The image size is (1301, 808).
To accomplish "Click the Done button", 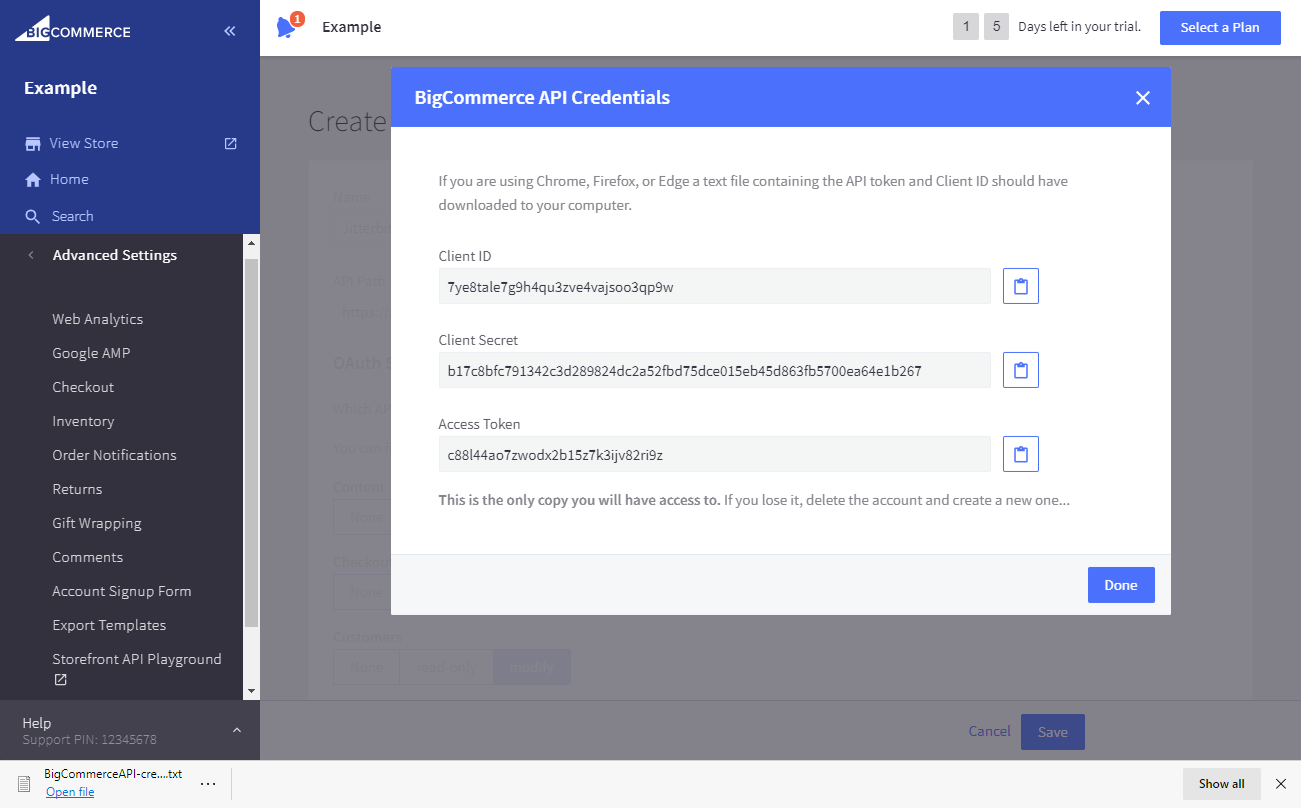I will coord(1121,585).
